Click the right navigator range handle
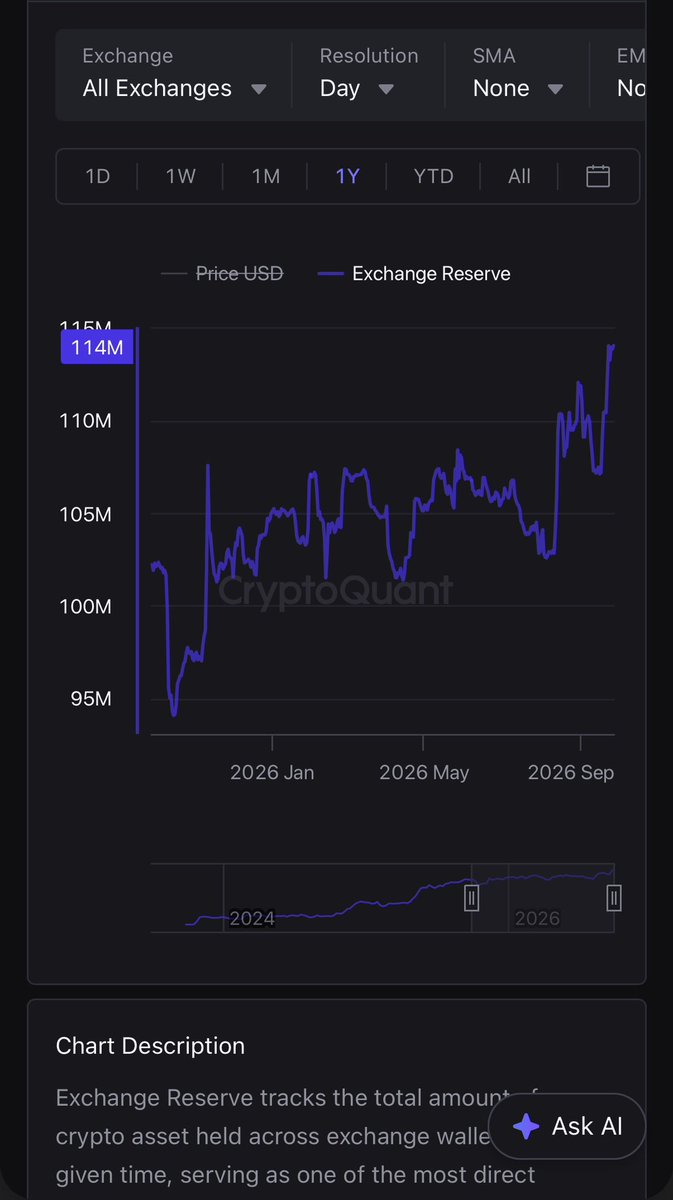This screenshot has height=1200, width=673. (614, 897)
